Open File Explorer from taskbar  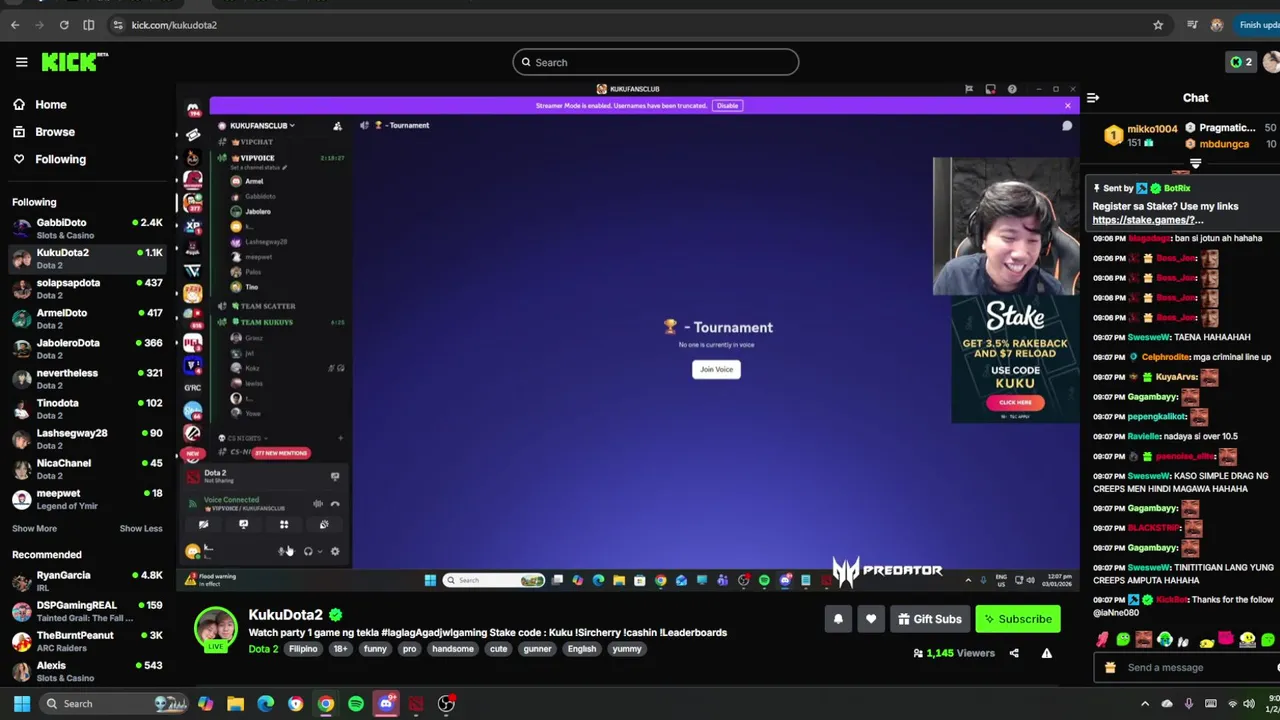pos(236,704)
